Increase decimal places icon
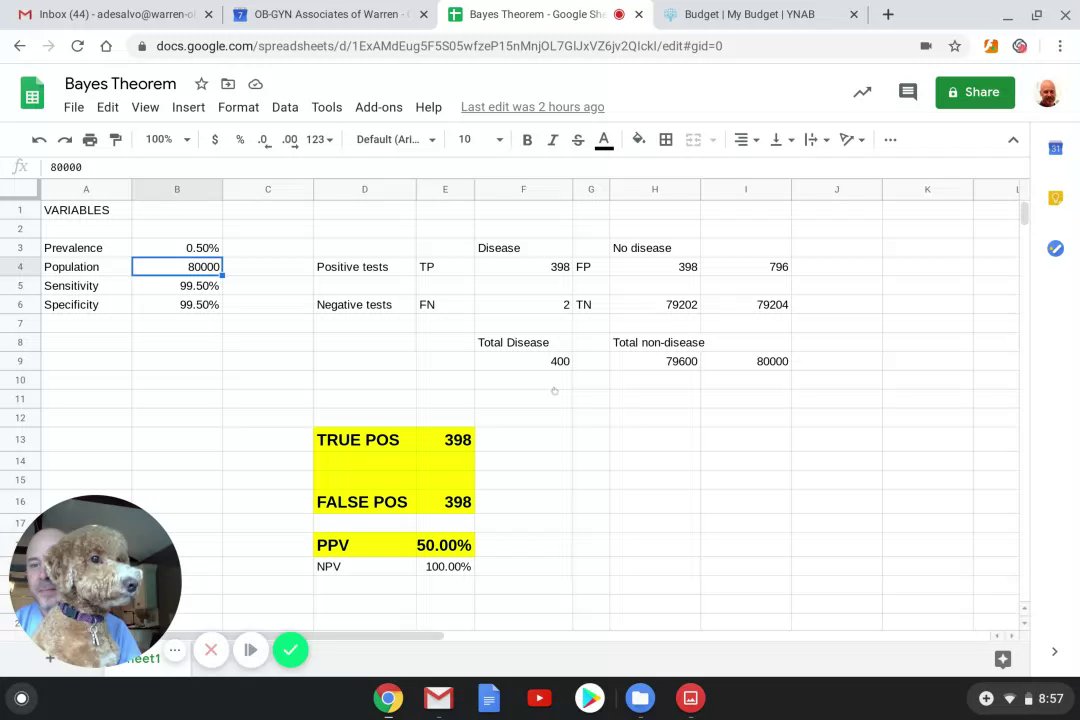 290,140
